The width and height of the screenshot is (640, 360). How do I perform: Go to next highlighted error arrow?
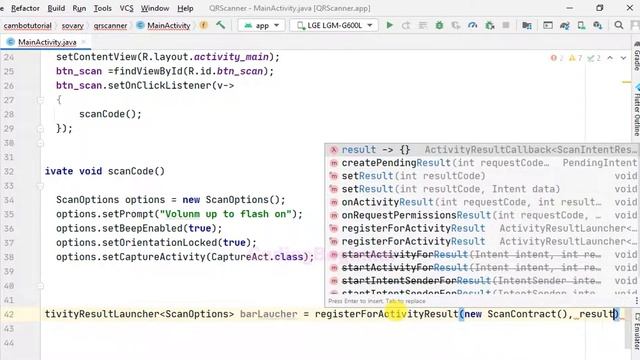click(623, 58)
